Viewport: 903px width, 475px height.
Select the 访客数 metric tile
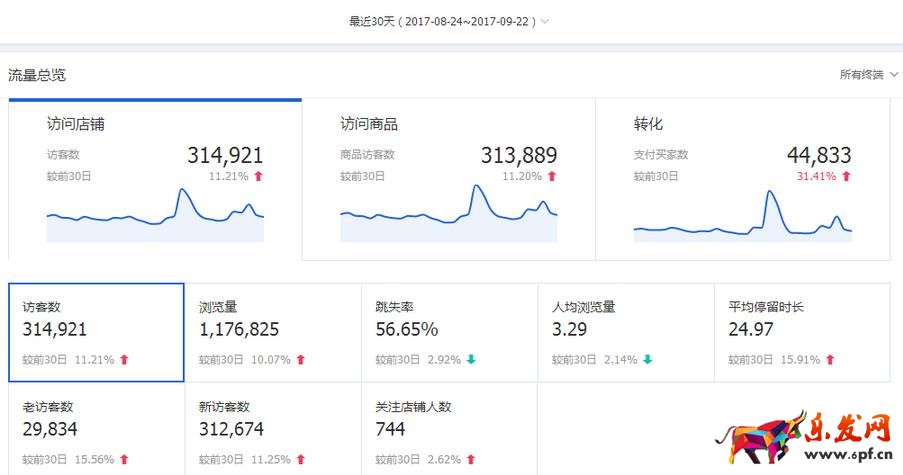pos(96,332)
